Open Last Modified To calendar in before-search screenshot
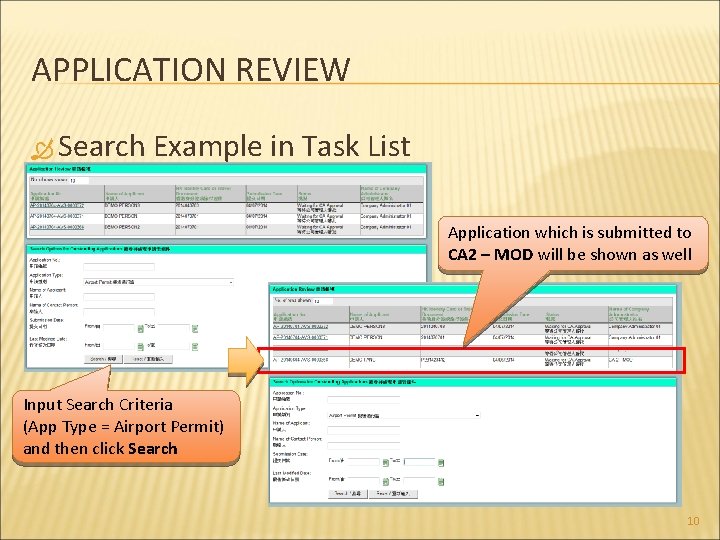This screenshot has height=540, width=720. click(195, 347)
